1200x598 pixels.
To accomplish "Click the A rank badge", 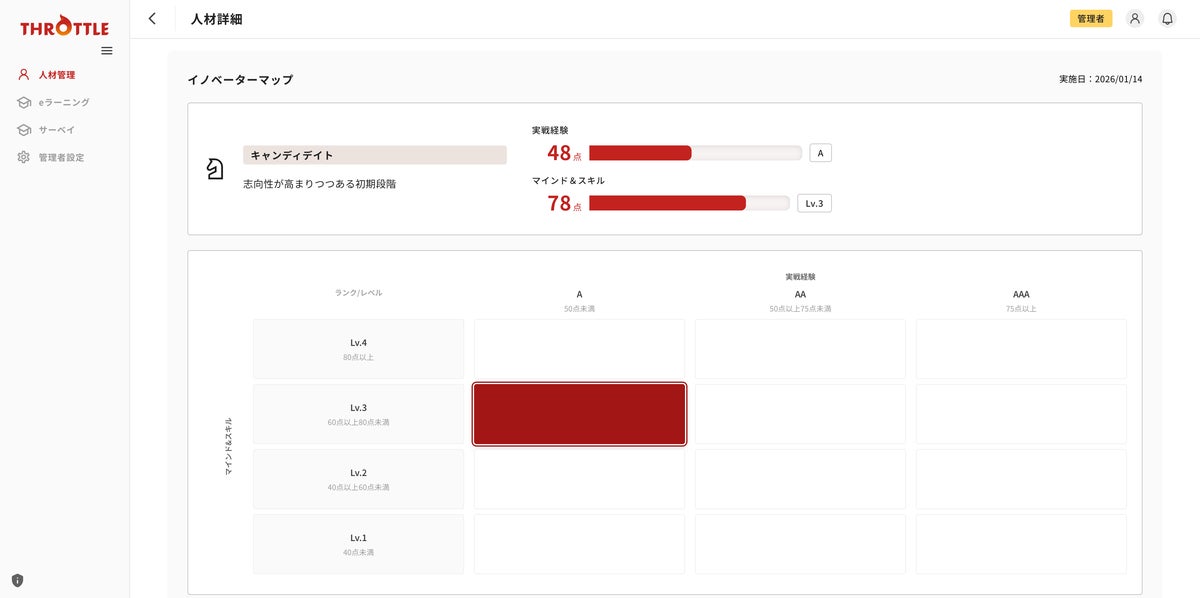I will click(820, 153).
